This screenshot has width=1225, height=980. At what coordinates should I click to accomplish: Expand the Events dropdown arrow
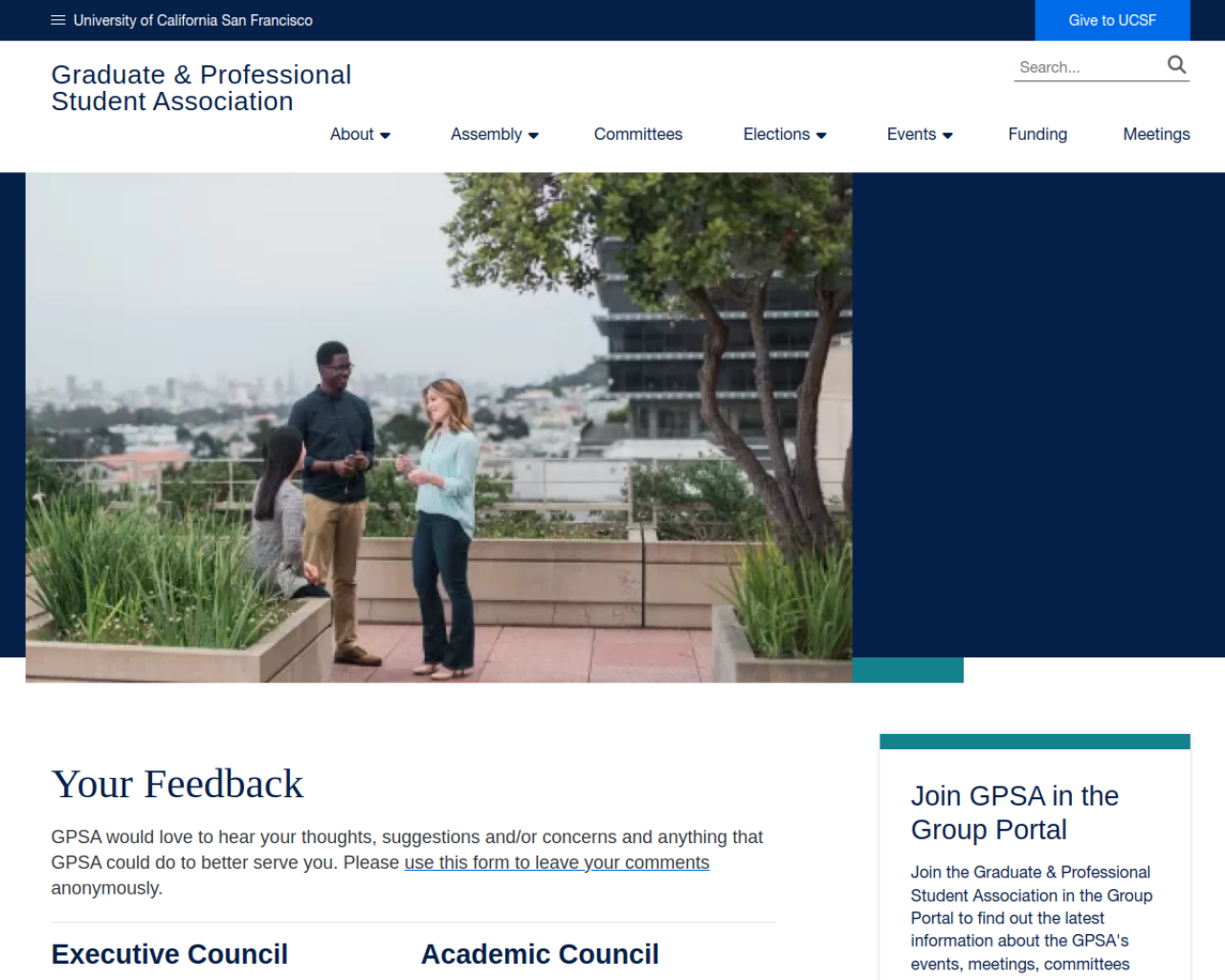(x=947, y=136)
